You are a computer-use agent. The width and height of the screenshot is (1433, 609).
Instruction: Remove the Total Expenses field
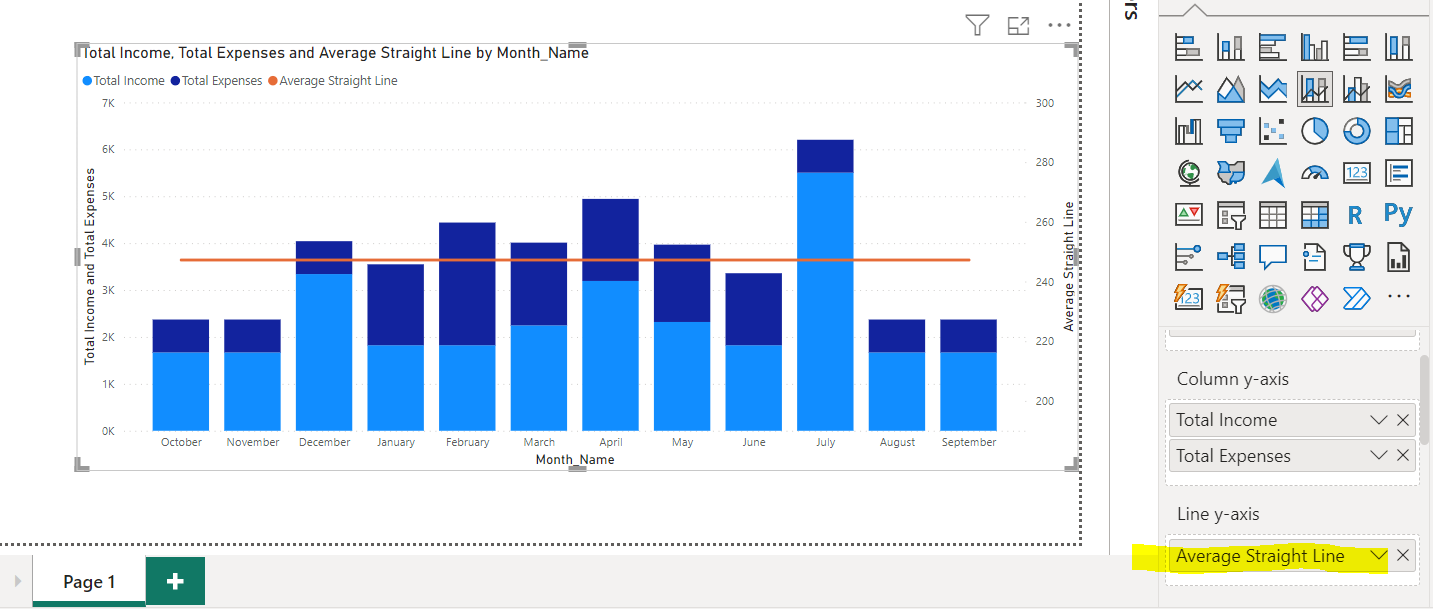(1403, 456)
